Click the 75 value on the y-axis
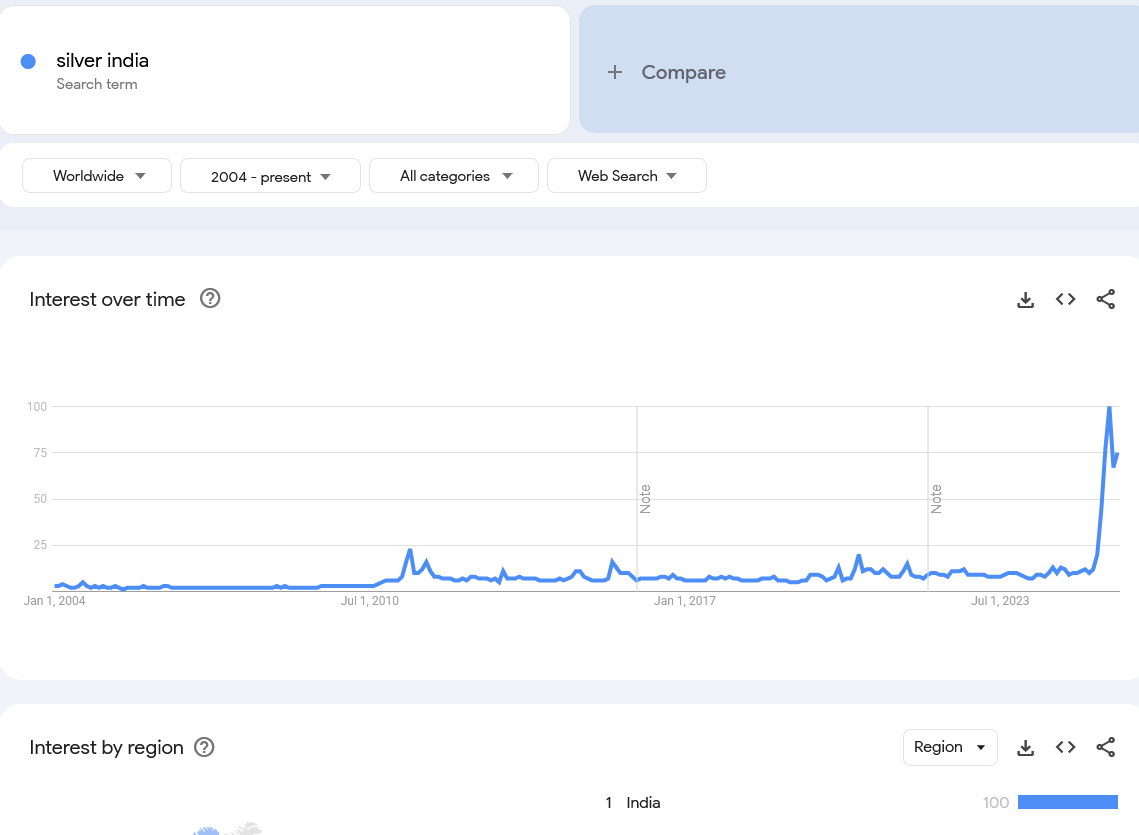 [40, 453]
